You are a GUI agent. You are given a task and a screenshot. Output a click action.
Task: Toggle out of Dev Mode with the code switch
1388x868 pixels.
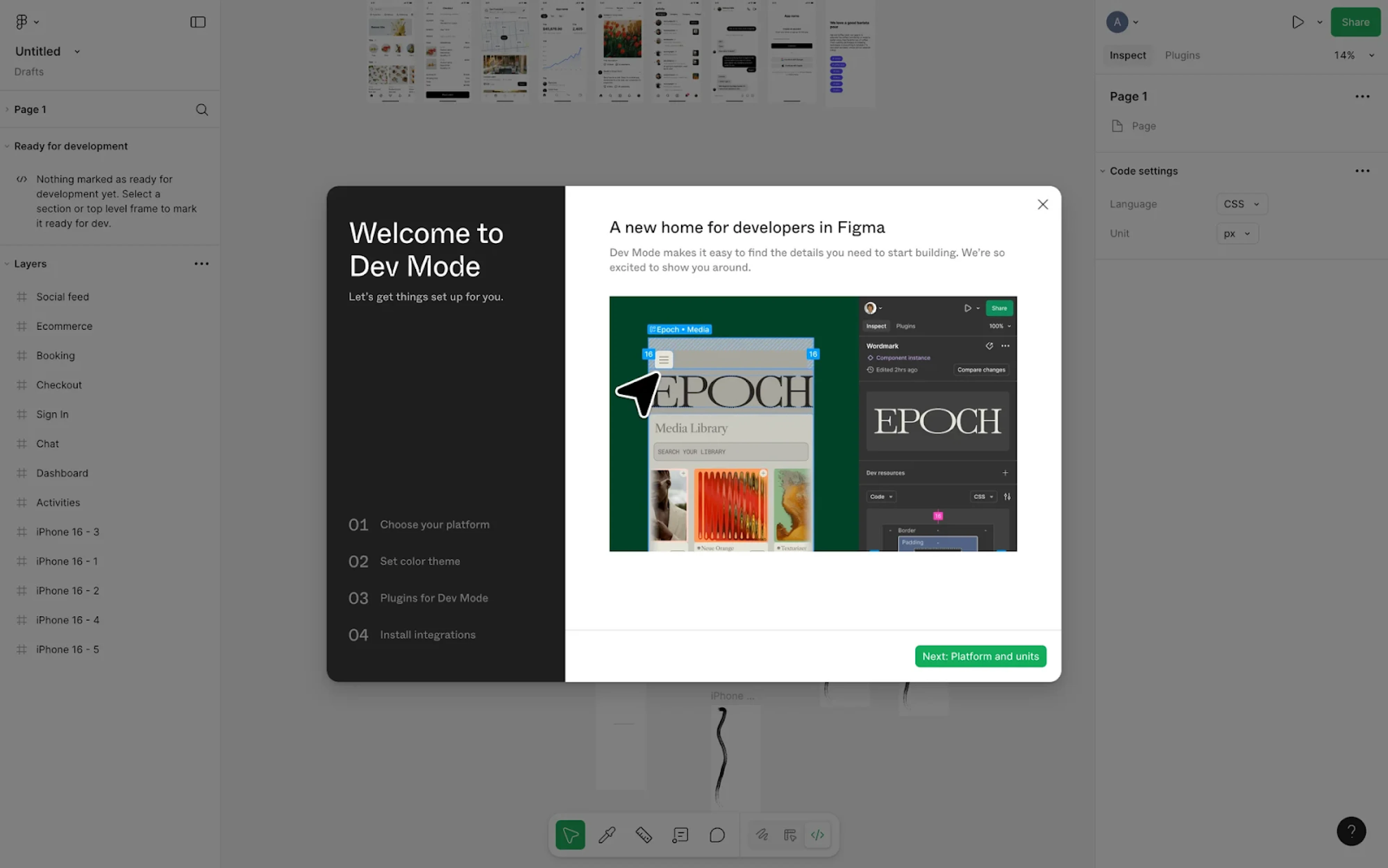click(x=817, y=835)
